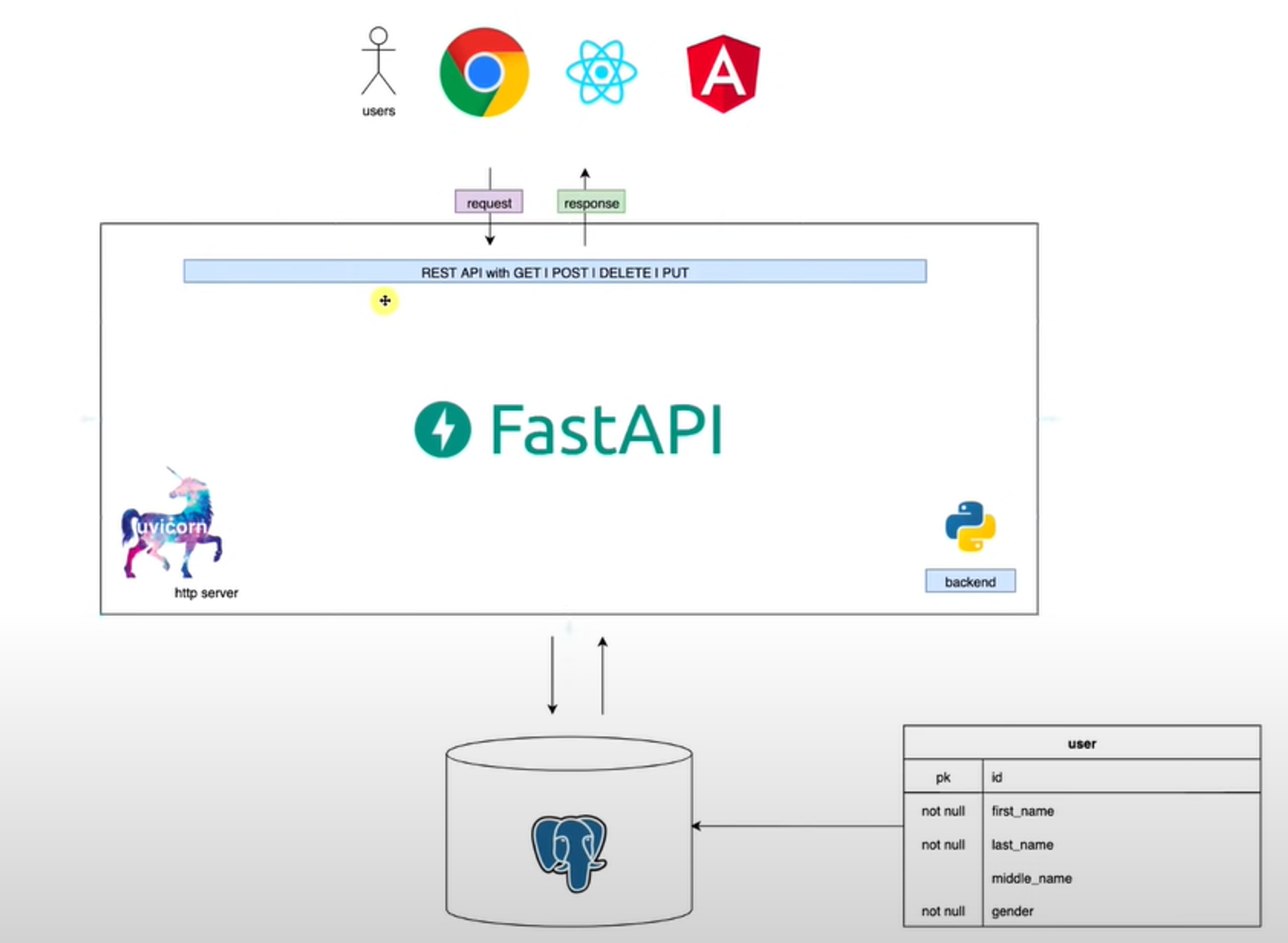Select the purple request label box
The width and height of the screenshot is (1288, 943).
point(488,203)
